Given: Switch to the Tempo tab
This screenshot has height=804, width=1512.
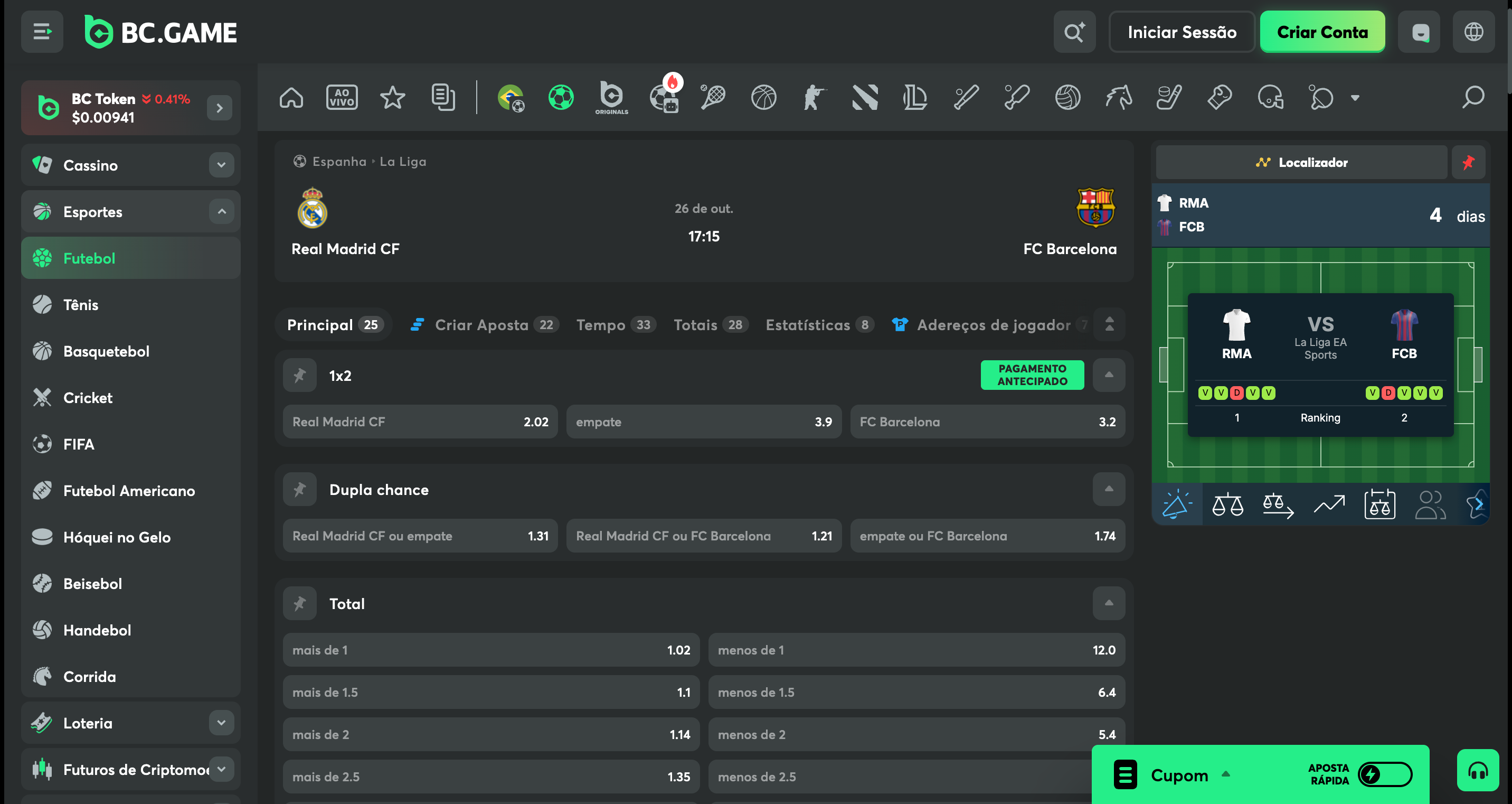Looking at the screenshot, I should click(x=616, y=325).
